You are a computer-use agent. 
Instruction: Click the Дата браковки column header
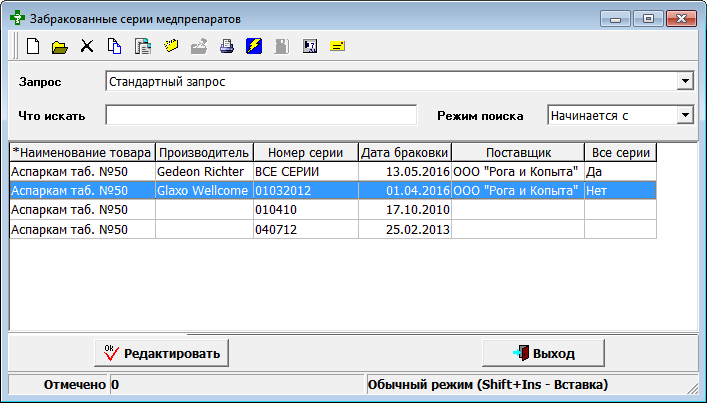[405, 152]
